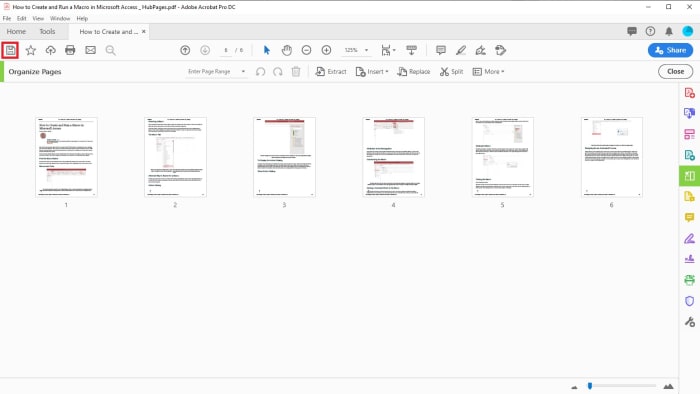Select Organize Pages tool in sidebar
700x394 pixels.
(689, 176)
